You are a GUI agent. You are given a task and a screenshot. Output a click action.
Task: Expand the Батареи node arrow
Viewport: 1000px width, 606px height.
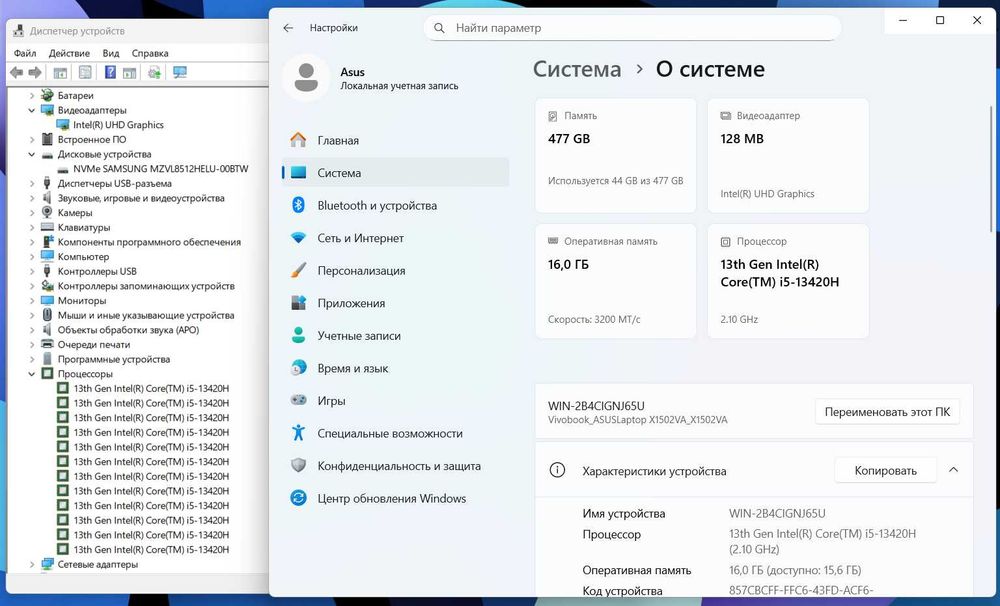coord(32,96)
